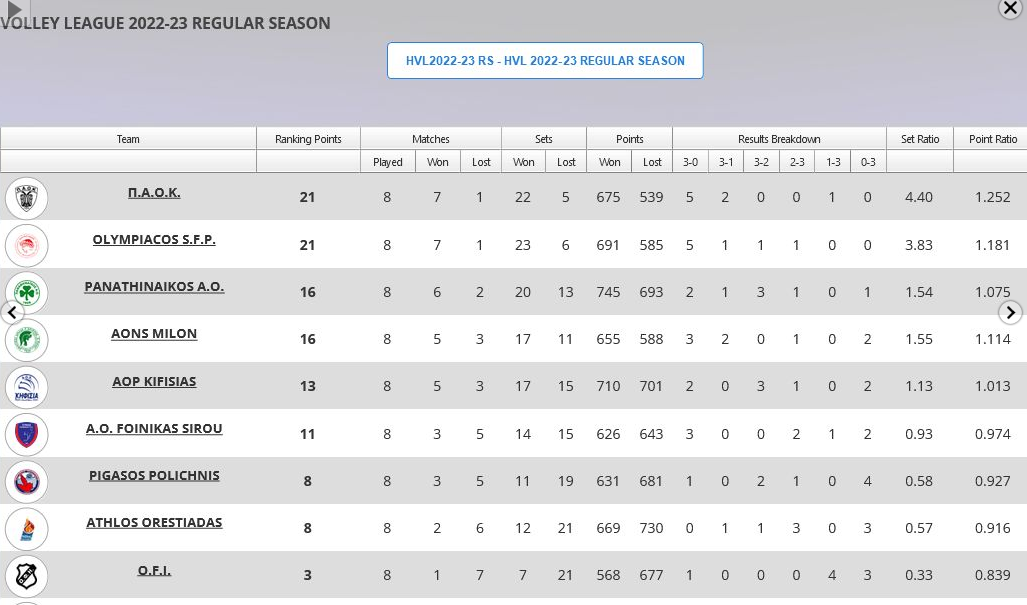Click the AOP Kifisias team logo
1027x605 pixels.
tap(26, 387)
